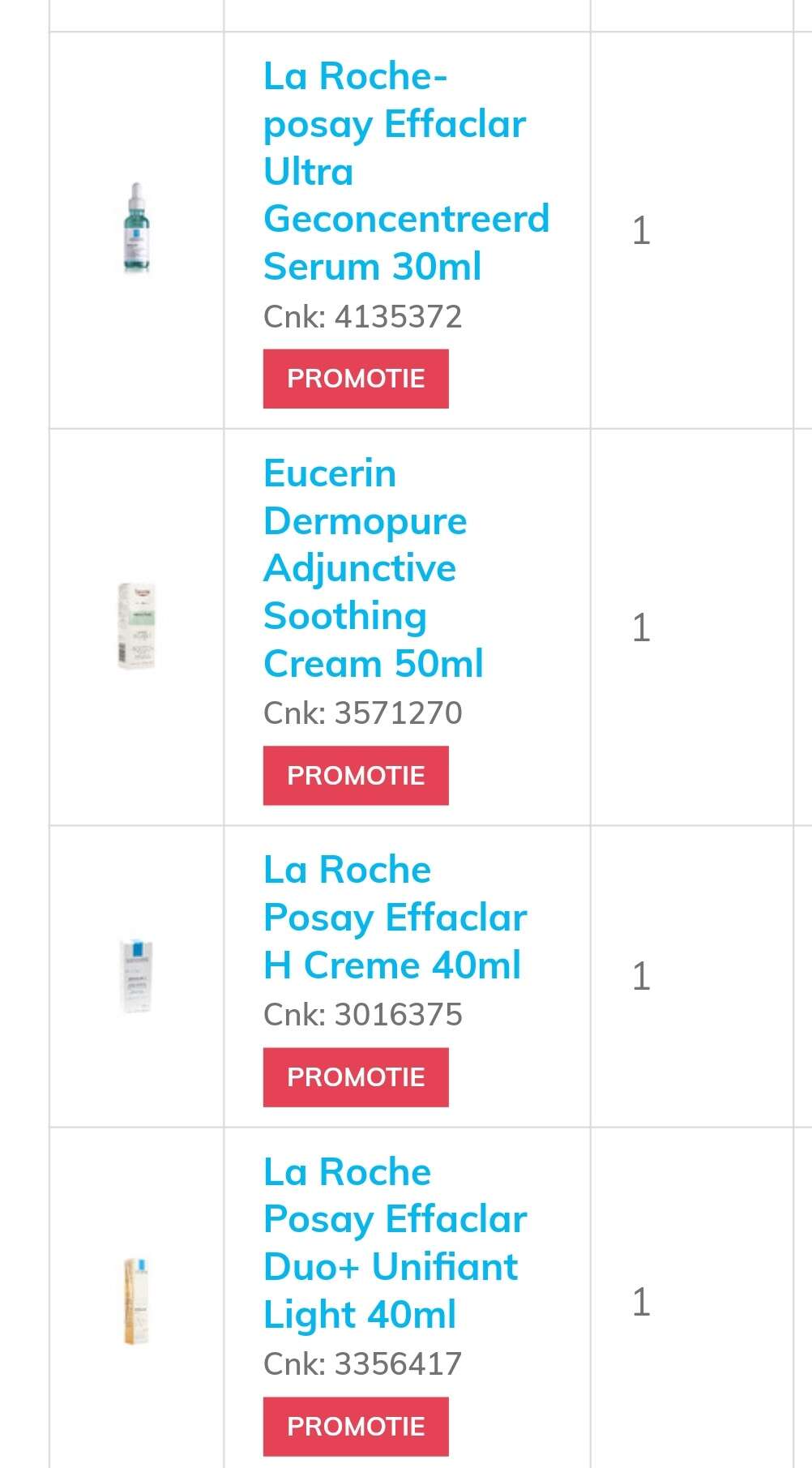Click the Effaclar H Creme product thumbnail
Screen dimensions: 812x1468
(136, 977)
